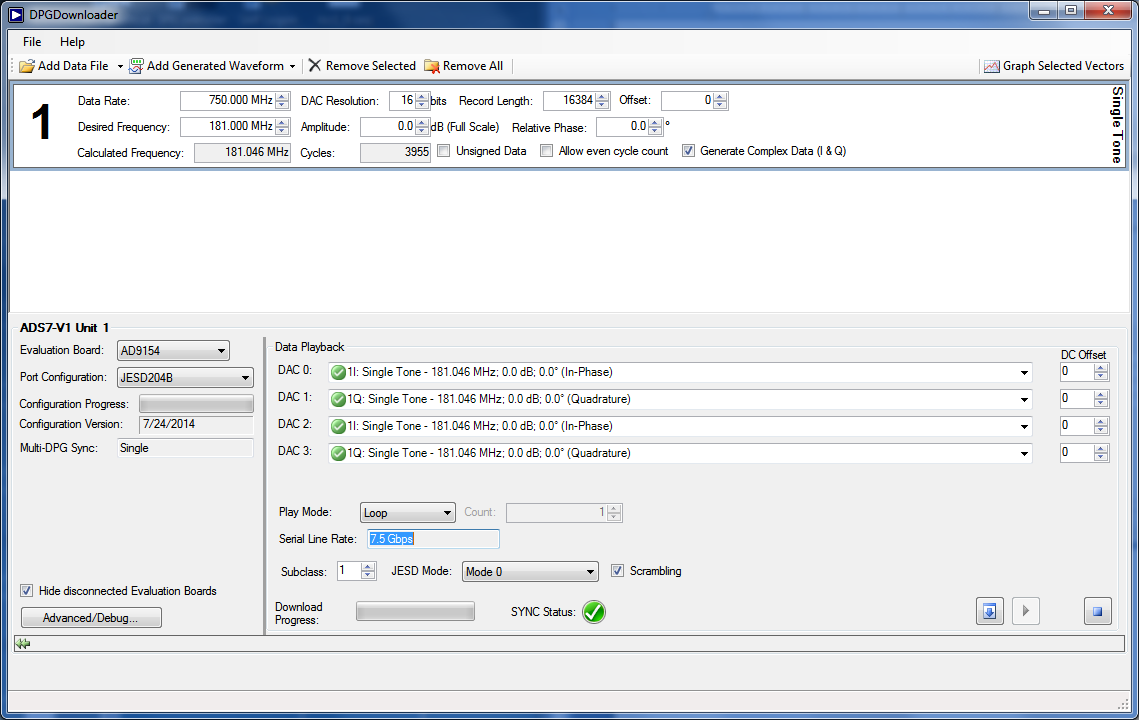The height and width of the screenshot is (720, 1139).
Task: Click the Download Progress bar
Action: coord(415,611)
